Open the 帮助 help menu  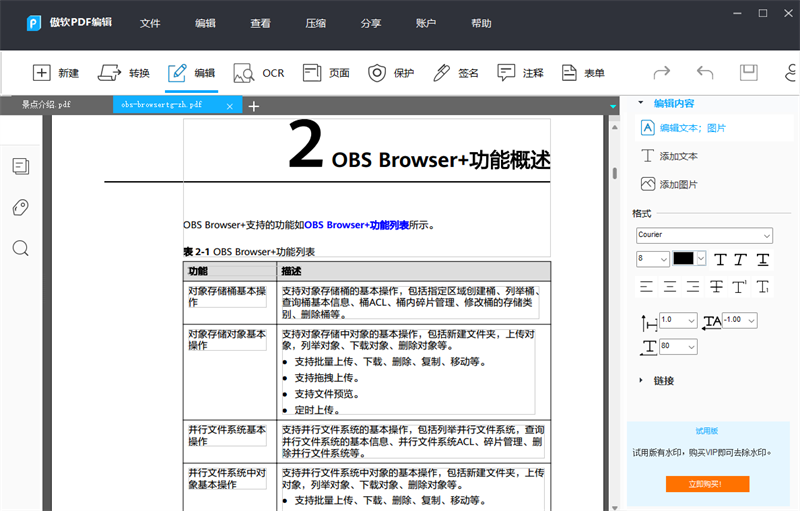coord(481,23)
